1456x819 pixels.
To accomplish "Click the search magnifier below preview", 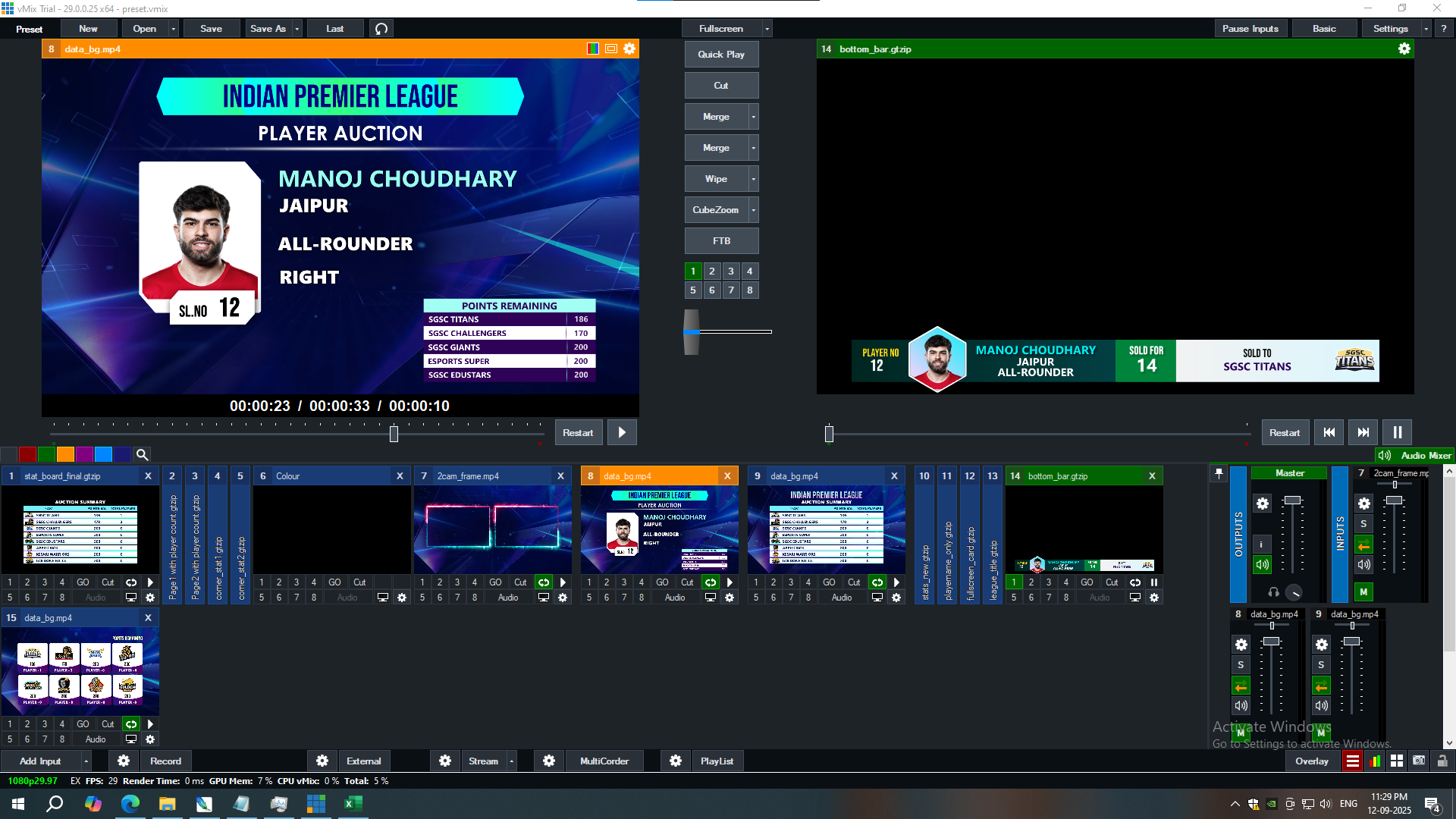I will click(142, 455).
